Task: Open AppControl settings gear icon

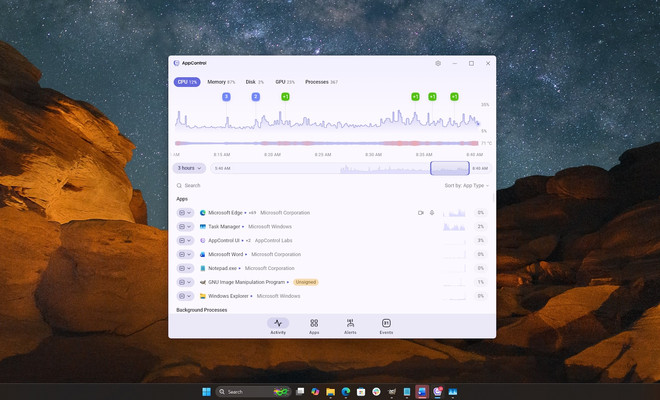Action: tap(438, 64)
